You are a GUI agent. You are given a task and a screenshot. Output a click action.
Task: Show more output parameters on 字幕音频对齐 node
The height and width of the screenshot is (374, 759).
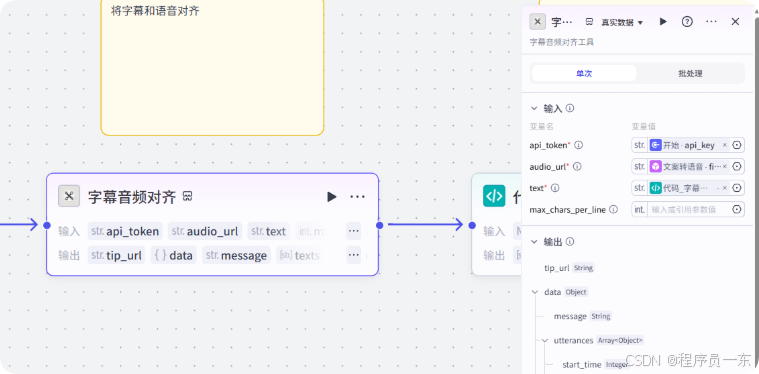tap(354, 254)
